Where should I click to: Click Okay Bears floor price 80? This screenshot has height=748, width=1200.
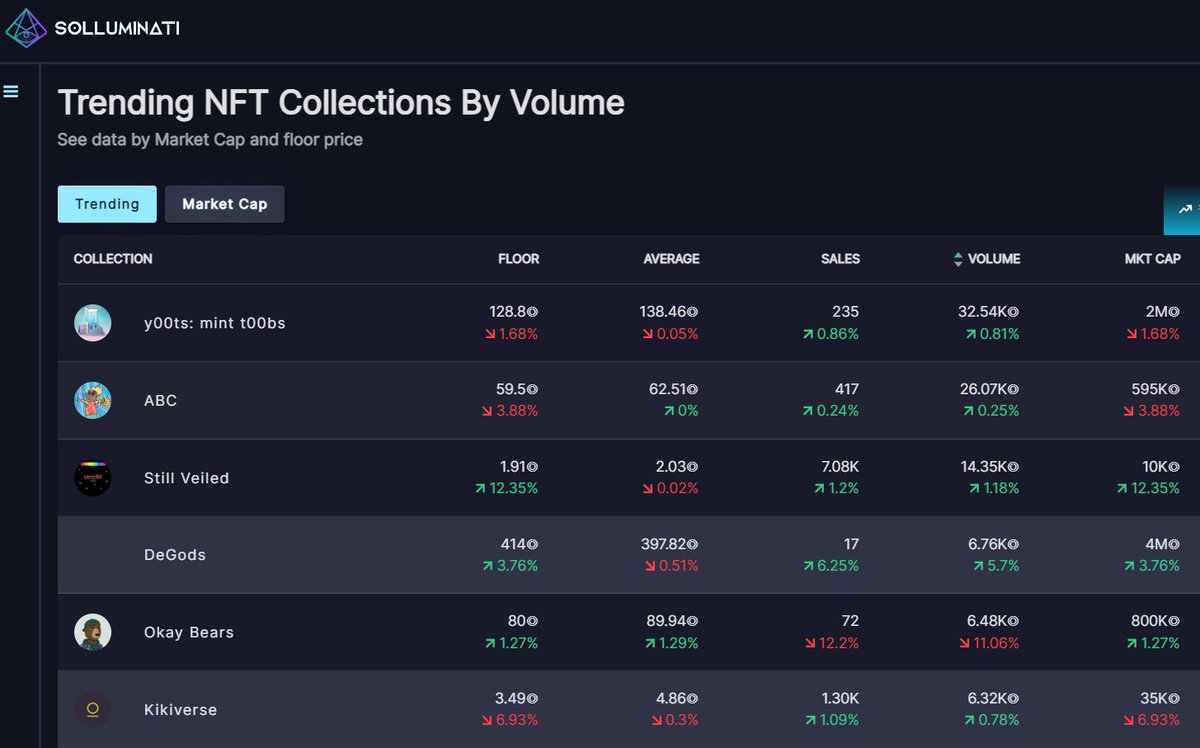click(524, 621)
